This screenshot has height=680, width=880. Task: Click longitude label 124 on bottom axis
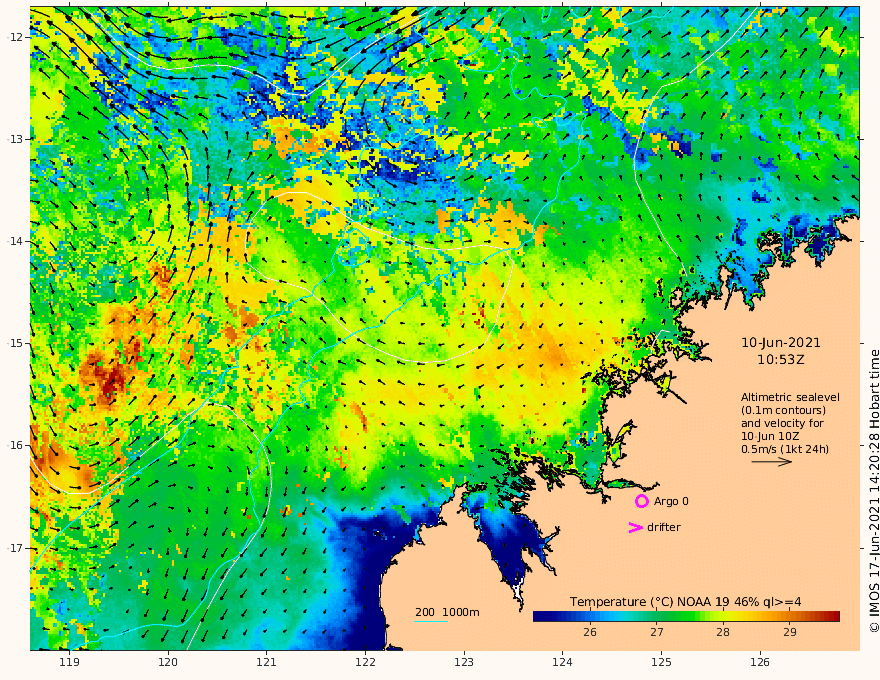563,663
